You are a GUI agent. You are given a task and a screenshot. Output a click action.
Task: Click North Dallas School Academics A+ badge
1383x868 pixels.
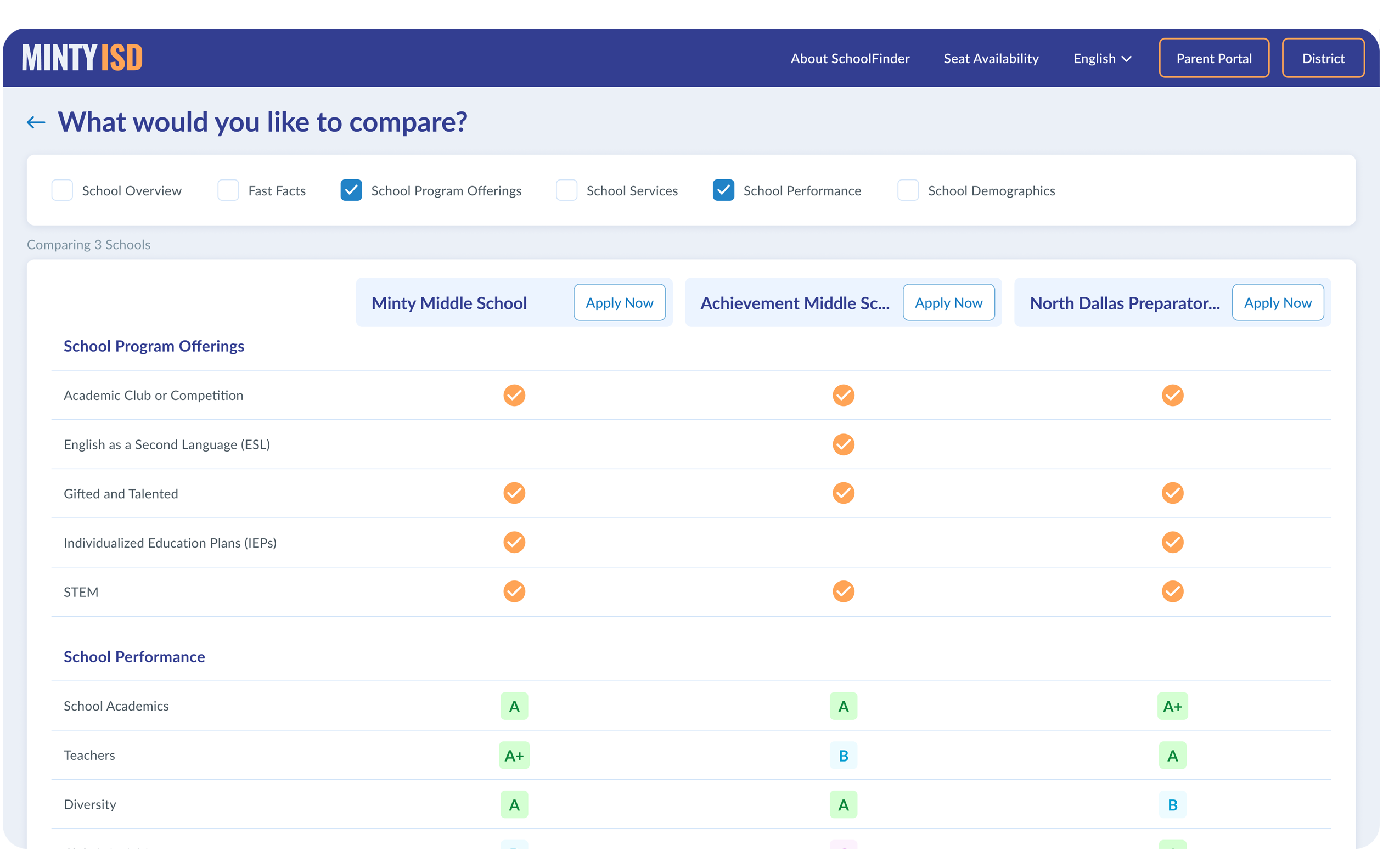coord(1172,706)
